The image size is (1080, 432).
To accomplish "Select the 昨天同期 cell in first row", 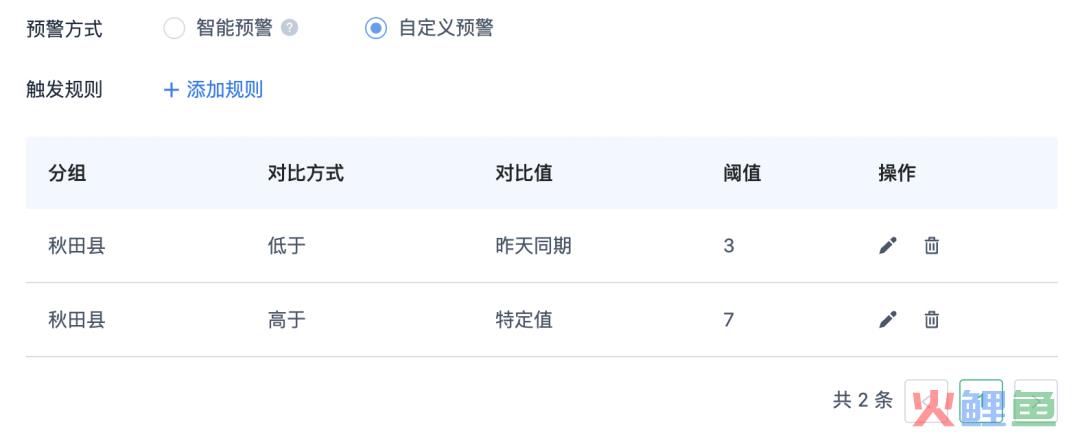I will coord(533,245).
